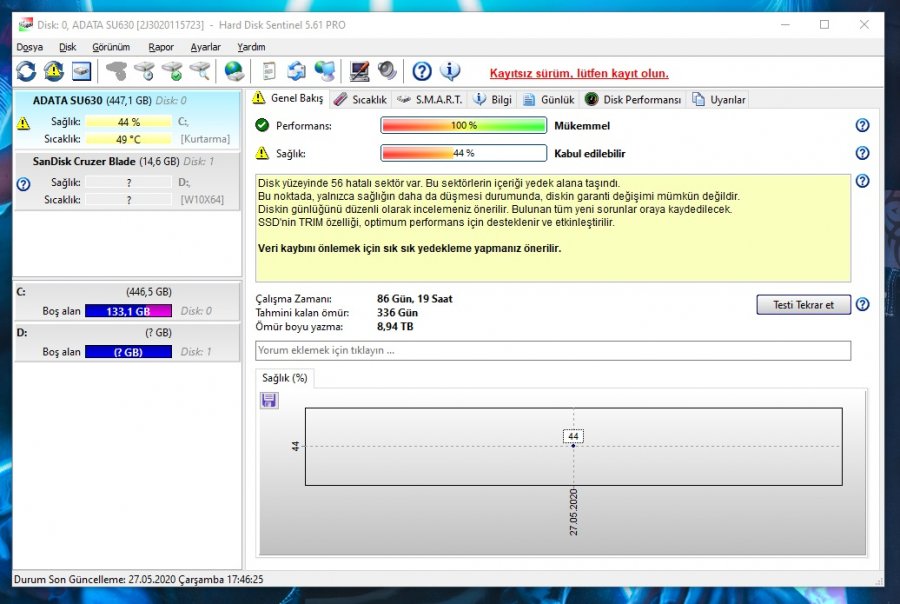Click the Sağlık 44 % health bar
The image size is (900, 604).
(x=463, y=153)
